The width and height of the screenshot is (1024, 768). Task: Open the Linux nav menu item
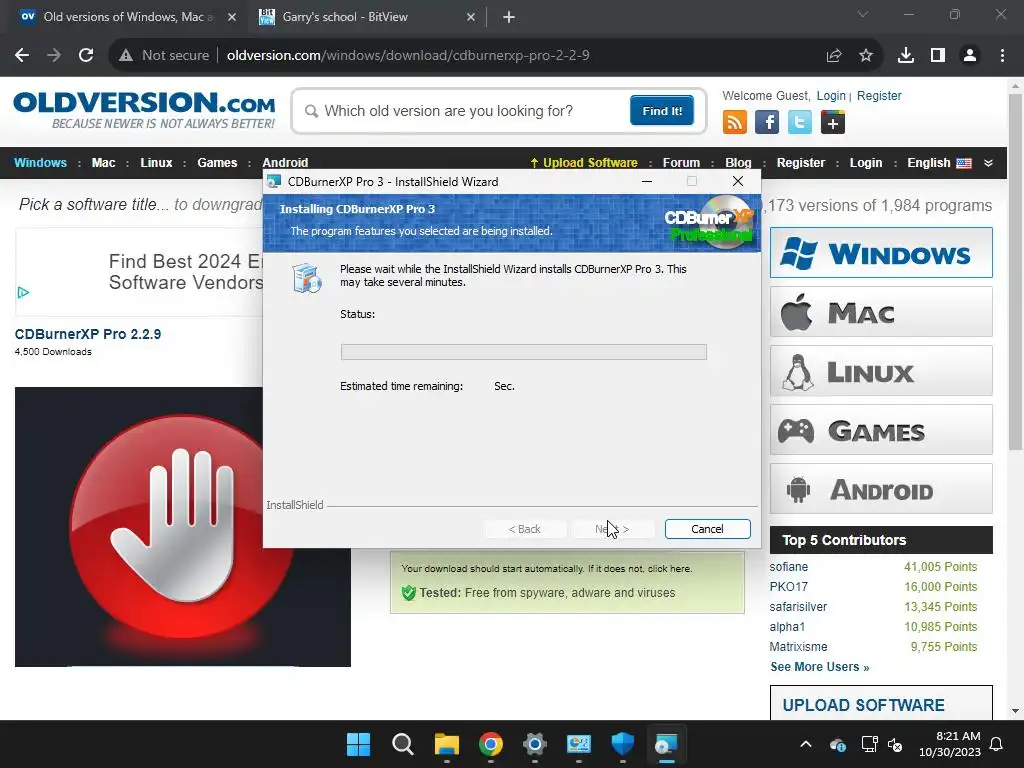click(x=156, y=163)
